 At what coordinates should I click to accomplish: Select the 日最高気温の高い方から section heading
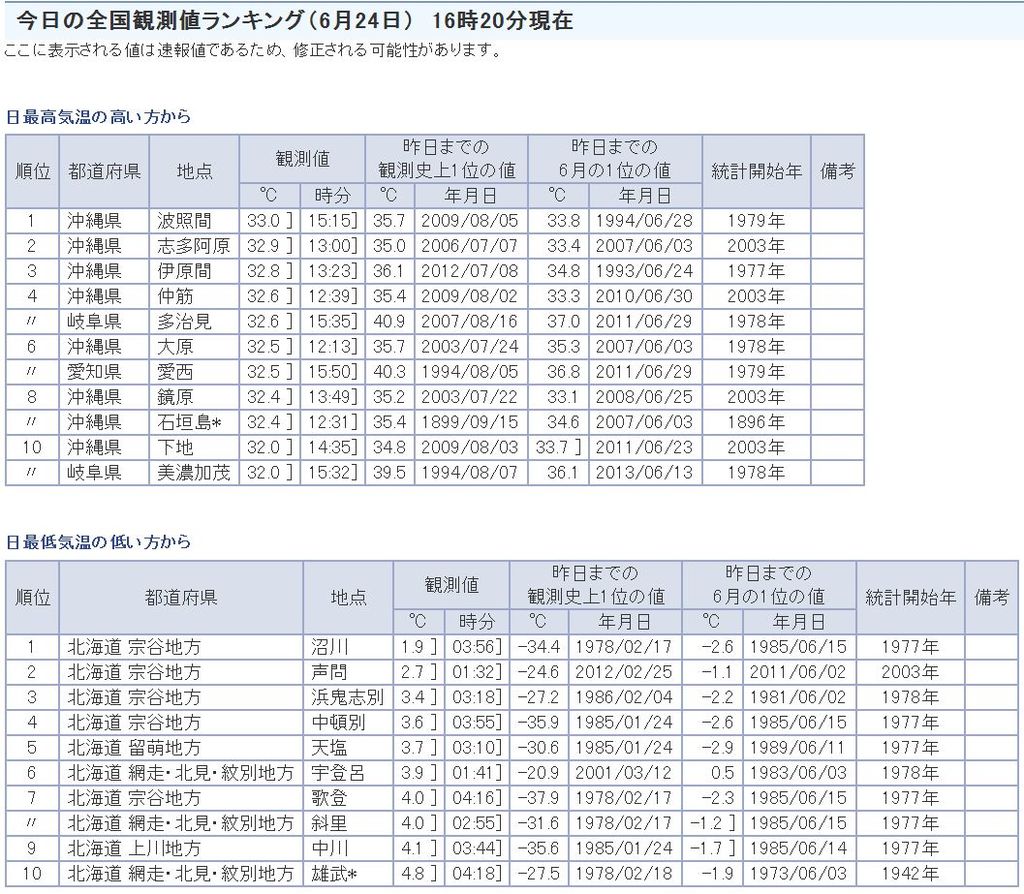[x=98, y=117]
